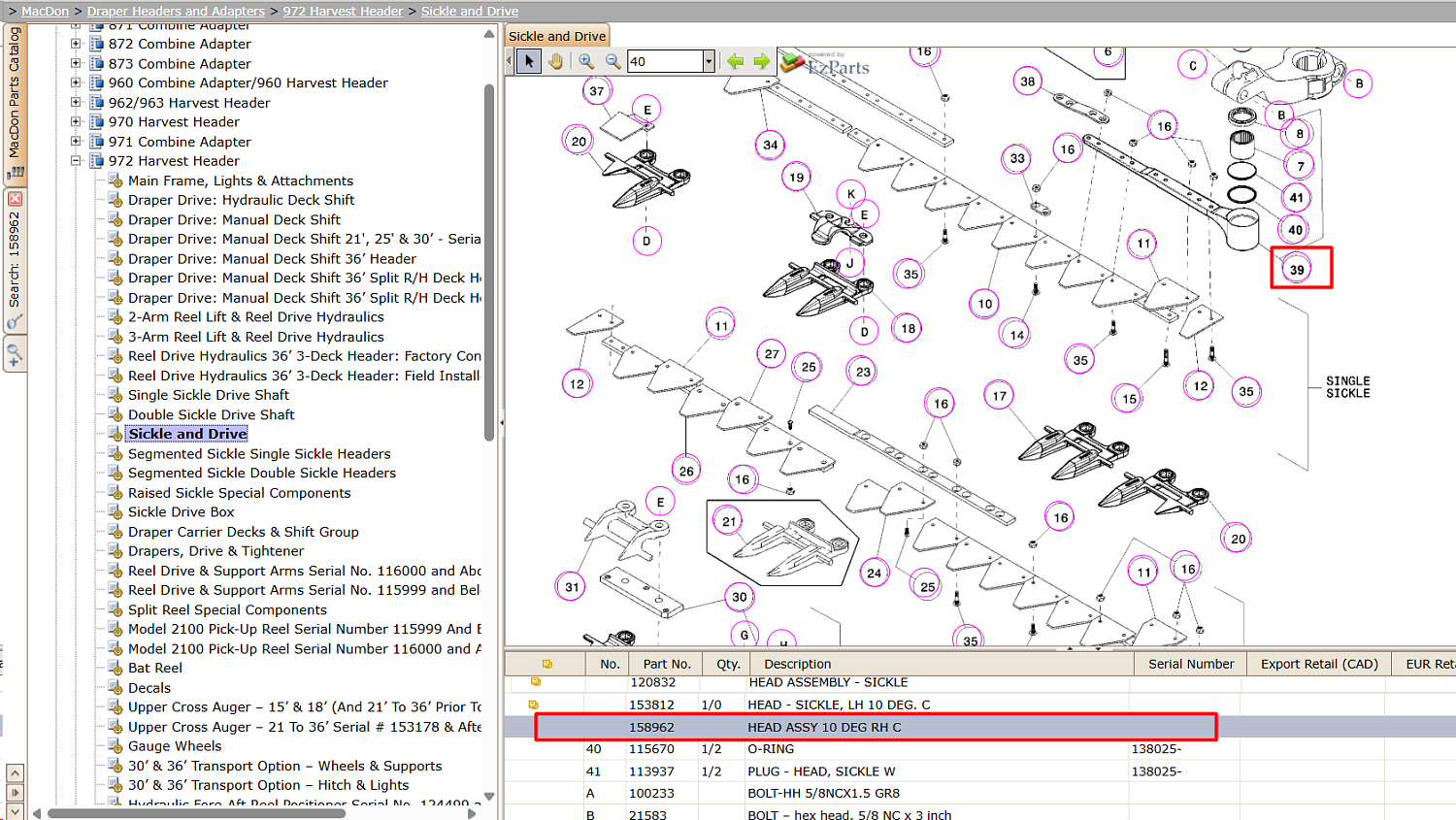Zoom out of the parts diagram
1456x820 pixels.
click(x=612, y=61)
